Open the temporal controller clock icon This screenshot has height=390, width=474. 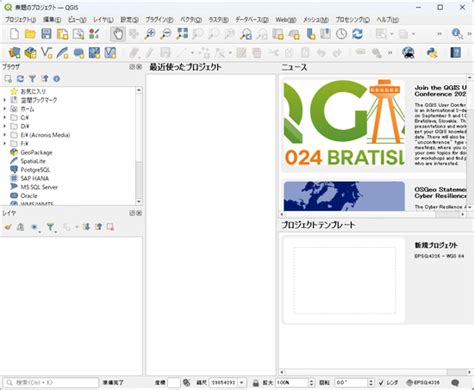(x=341, y=34)
